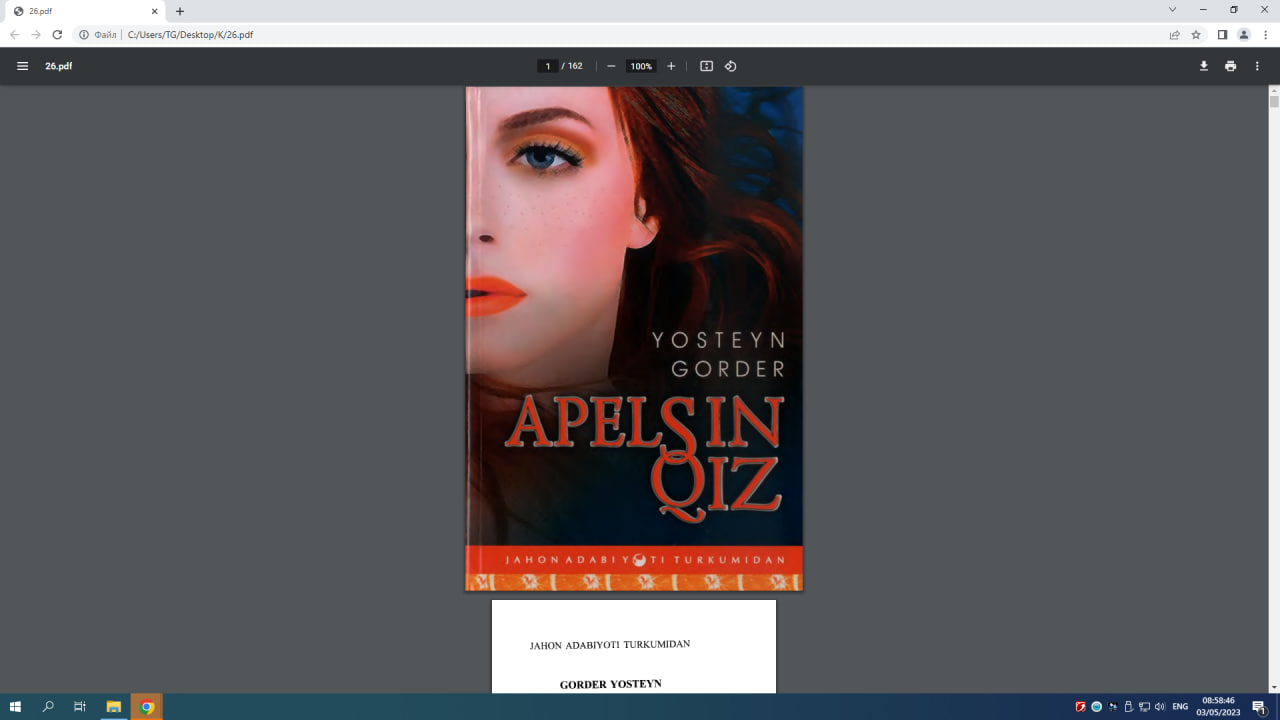Open the Windows Start menu
Image resolution: width=1280 pixels, height=720 pixels.
(x=15, y=707)
